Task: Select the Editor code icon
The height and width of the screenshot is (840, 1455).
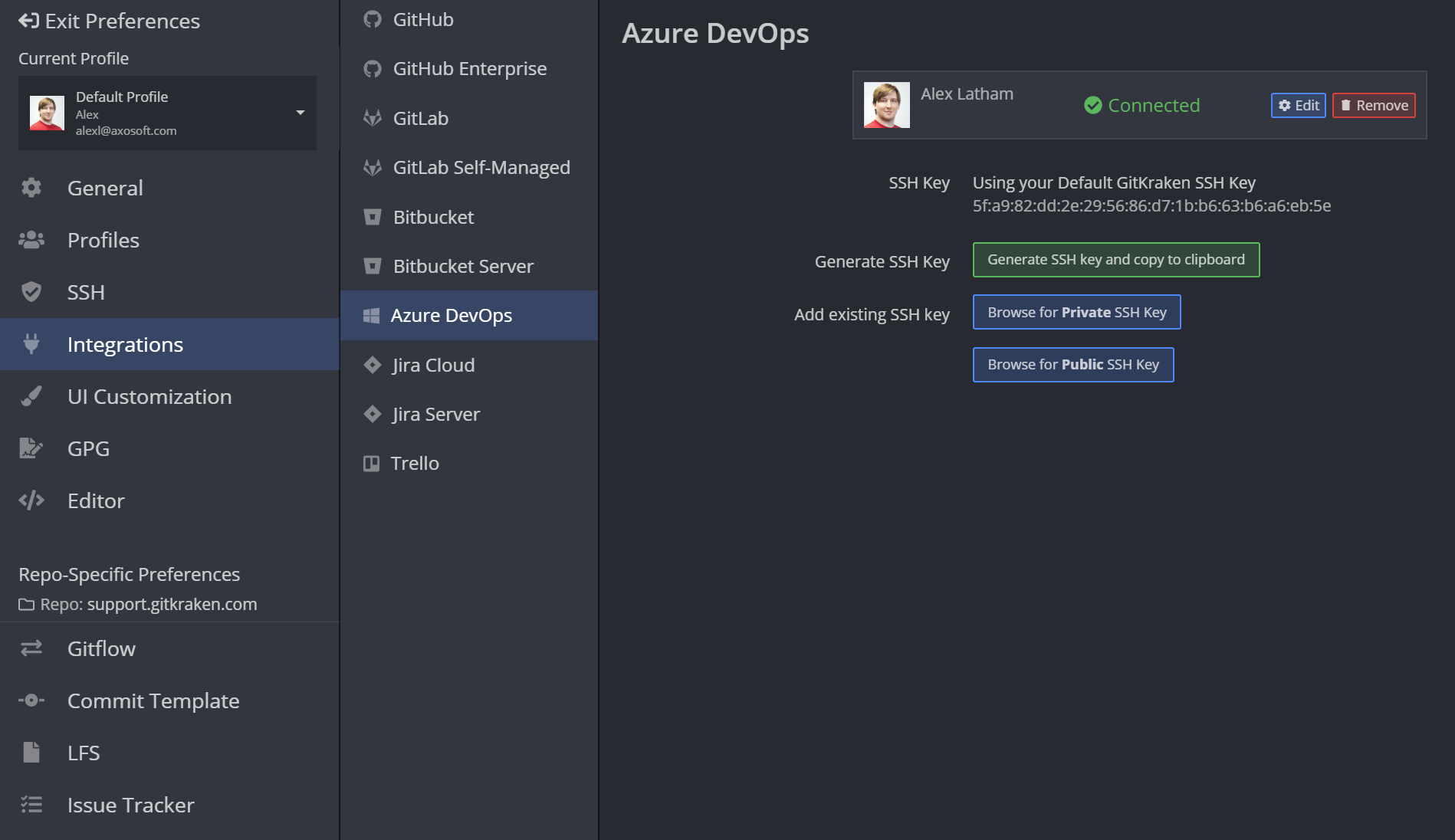Action: [x=31, y=500]
